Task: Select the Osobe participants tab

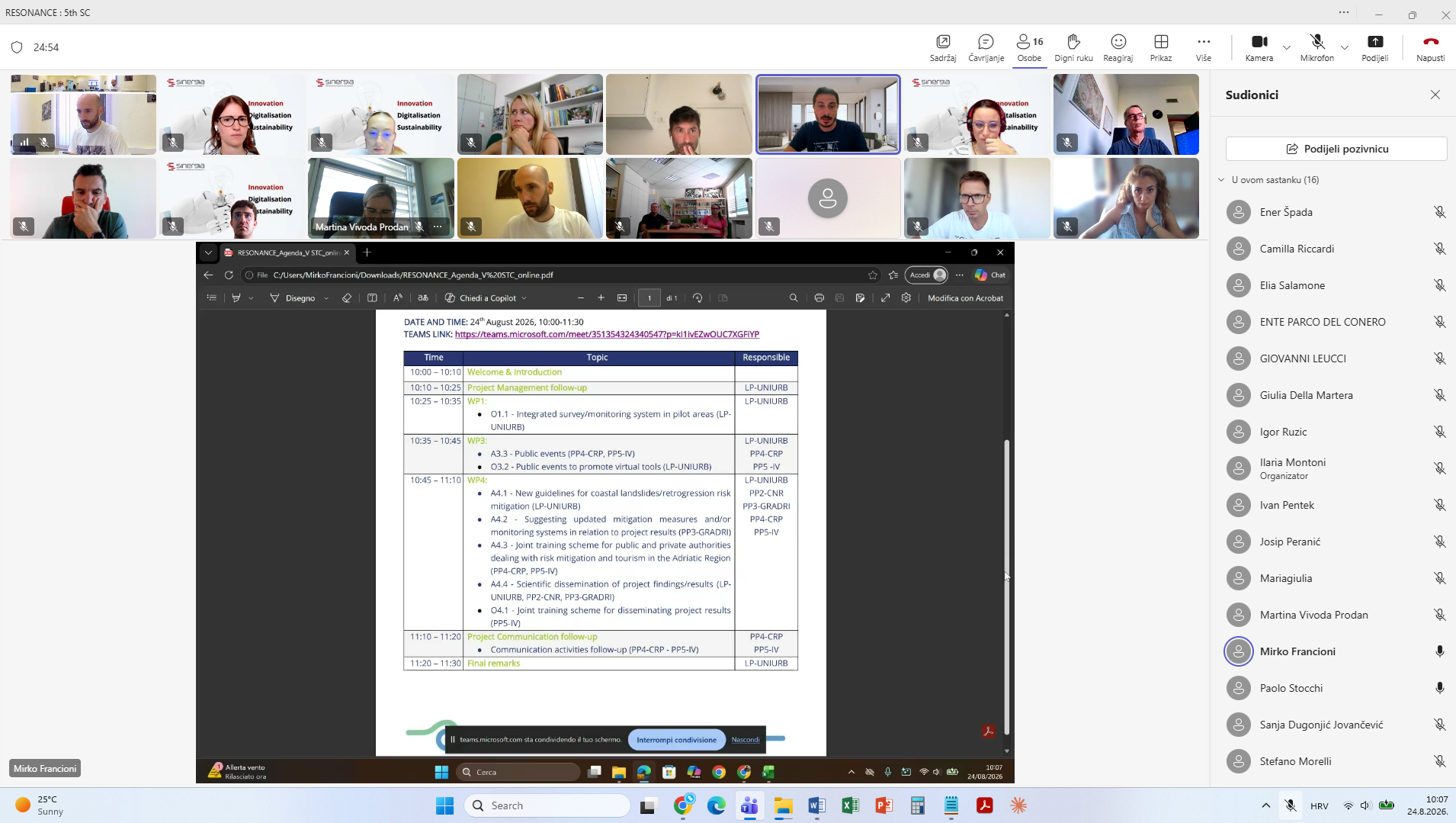Action: [x=1029, y=47]
